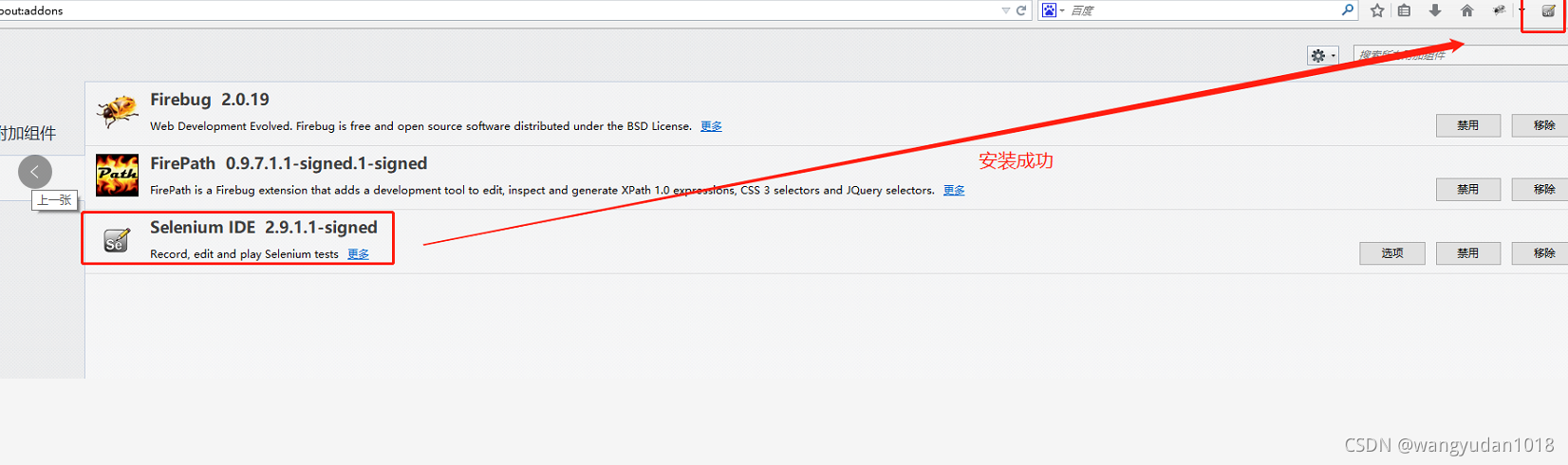Select the Firebug 2.0.19 title
Image resolution: width=1568 pixels, height=465 pixels.
coord(210,100)
